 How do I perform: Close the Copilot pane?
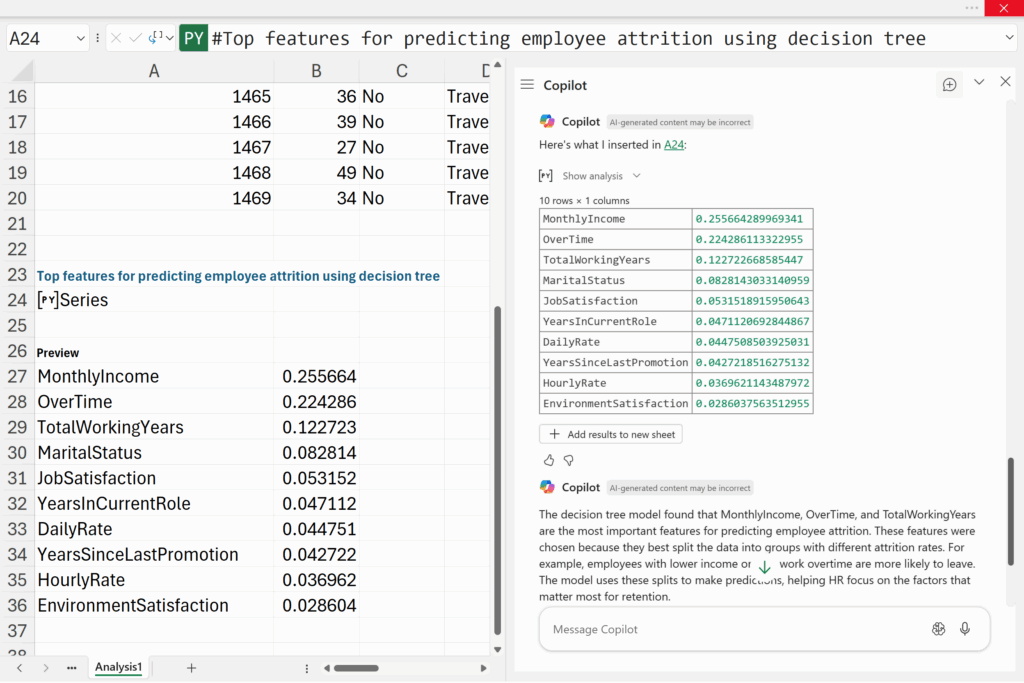coord(1005,82)
